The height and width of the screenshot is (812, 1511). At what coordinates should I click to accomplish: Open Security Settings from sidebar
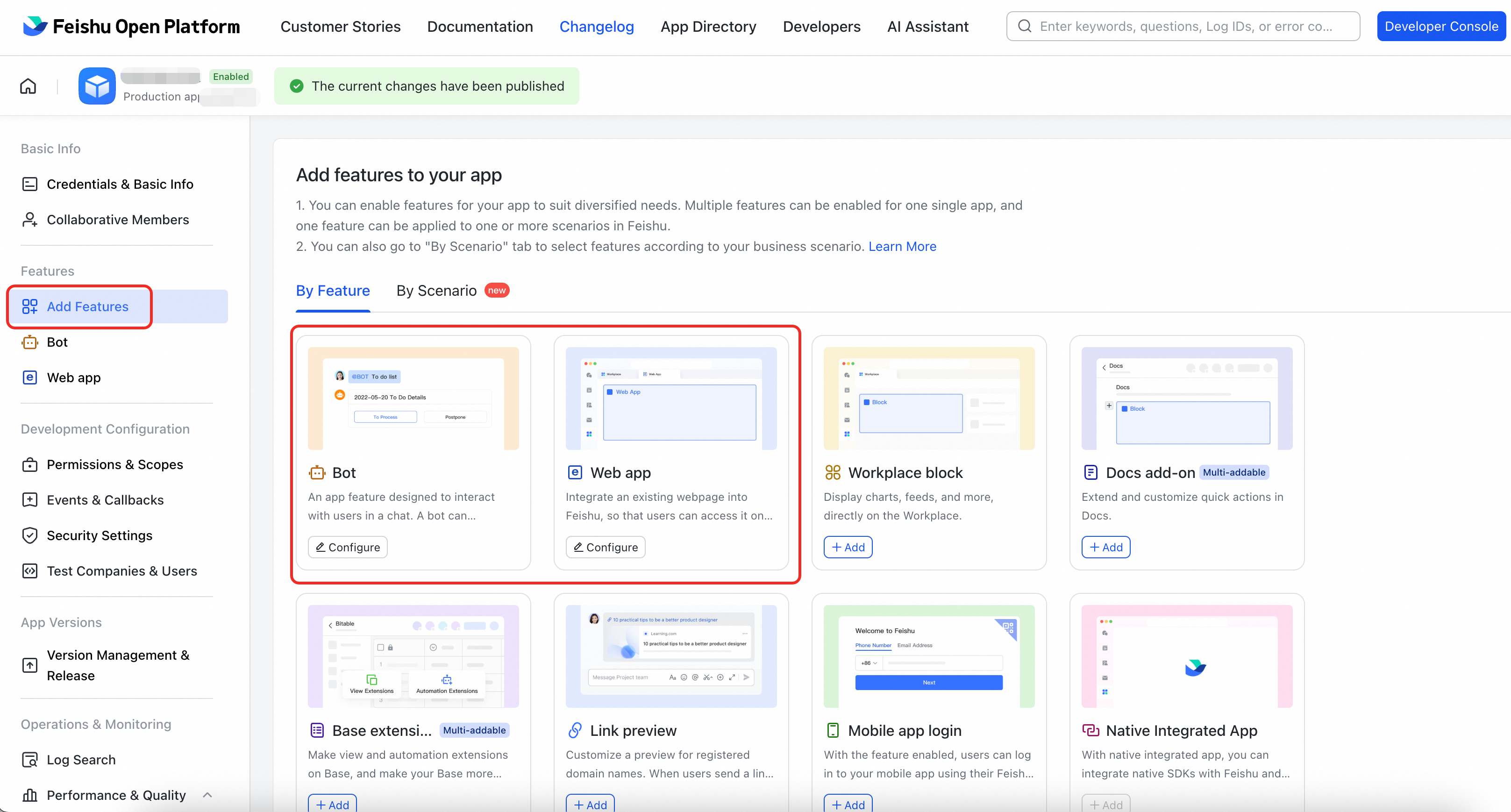tap(99, 535)
